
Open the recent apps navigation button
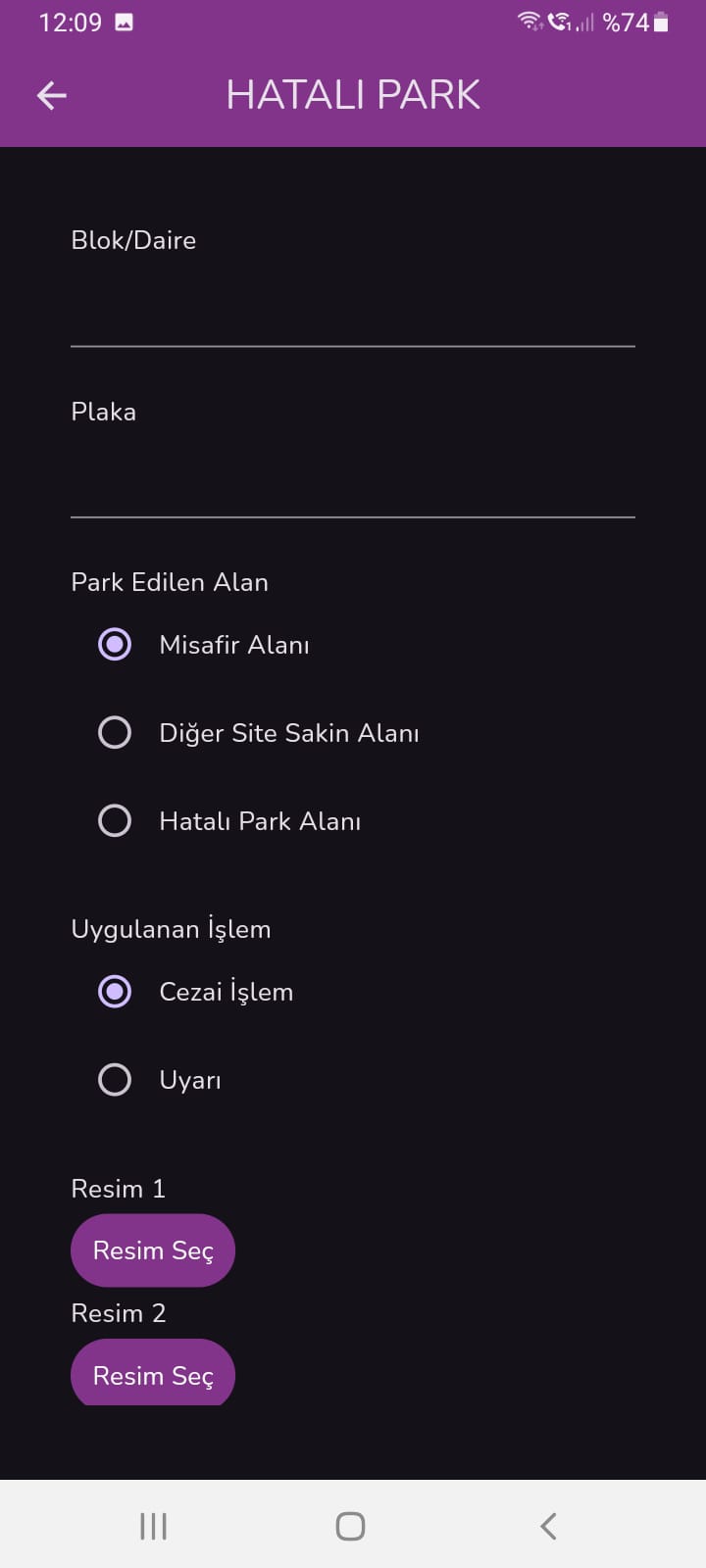[153, 1526]
